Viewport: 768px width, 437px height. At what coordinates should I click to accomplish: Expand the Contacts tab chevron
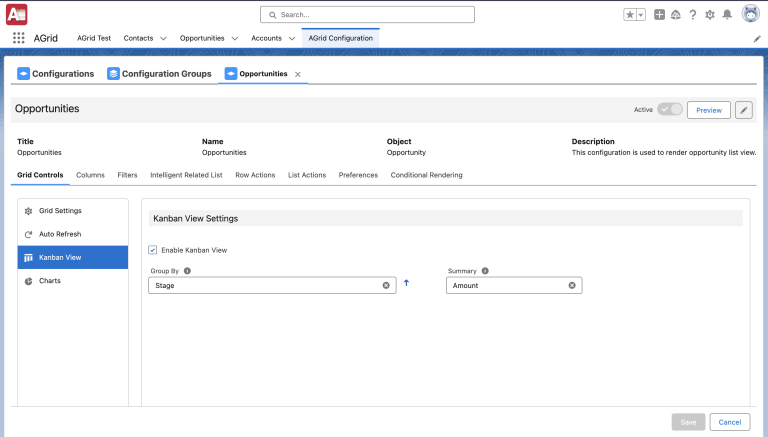coord(164,38)
